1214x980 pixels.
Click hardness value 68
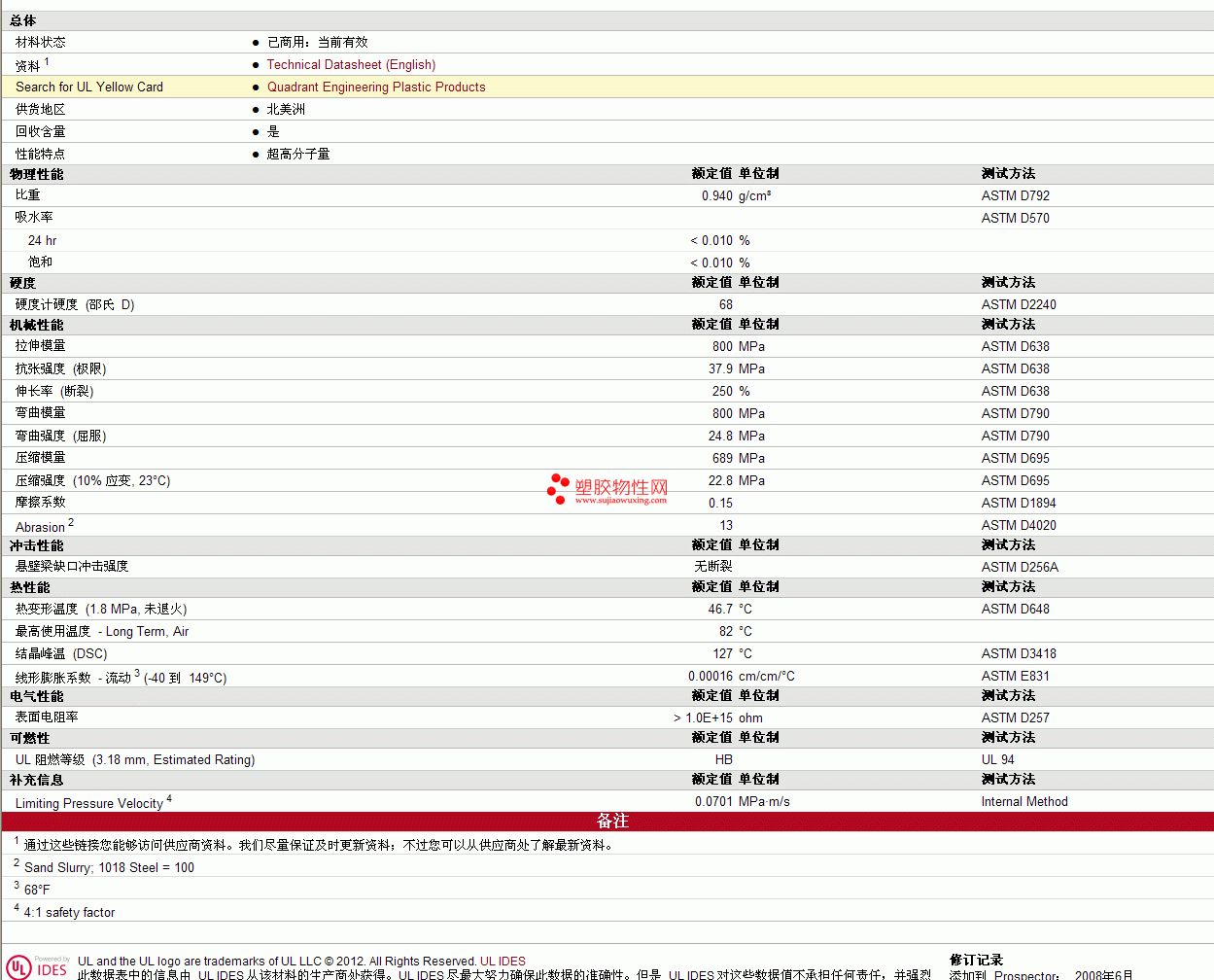tap(726, 304)
